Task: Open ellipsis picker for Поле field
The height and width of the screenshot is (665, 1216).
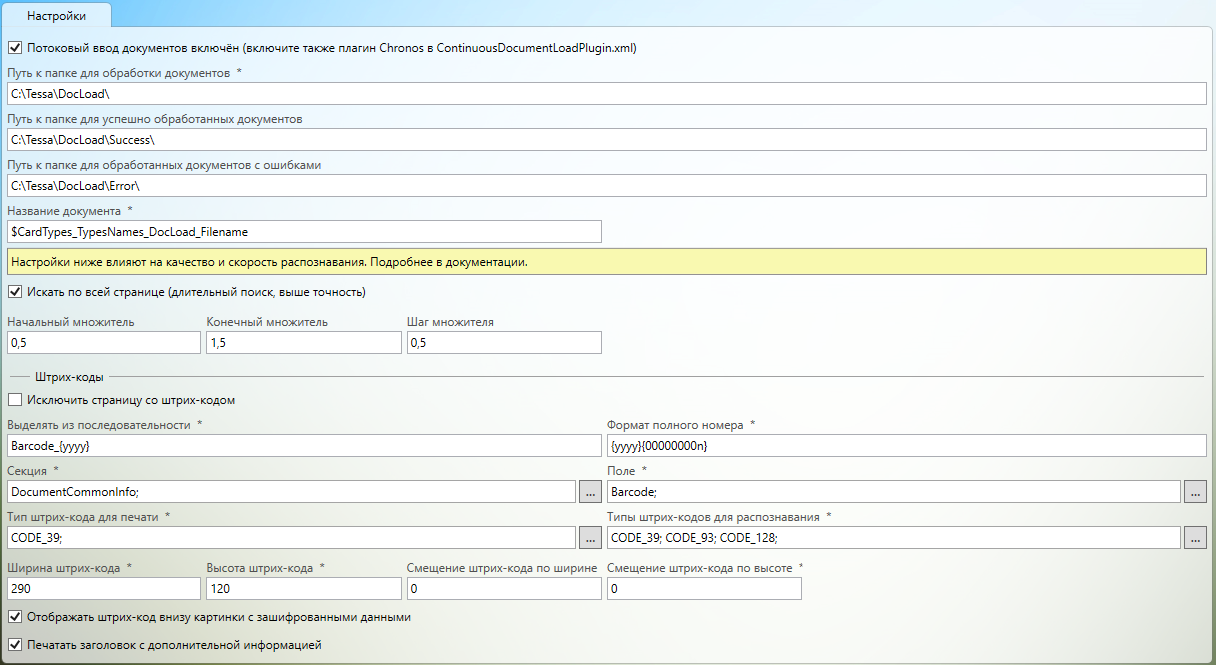Action: (1194, 491)
